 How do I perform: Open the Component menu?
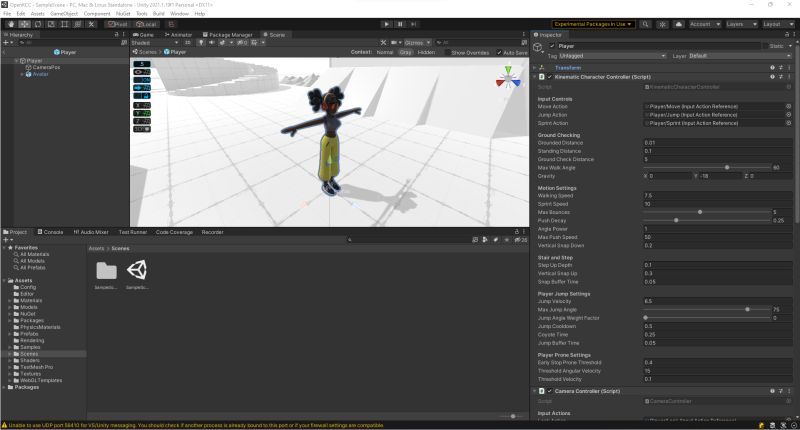(96, 14)
